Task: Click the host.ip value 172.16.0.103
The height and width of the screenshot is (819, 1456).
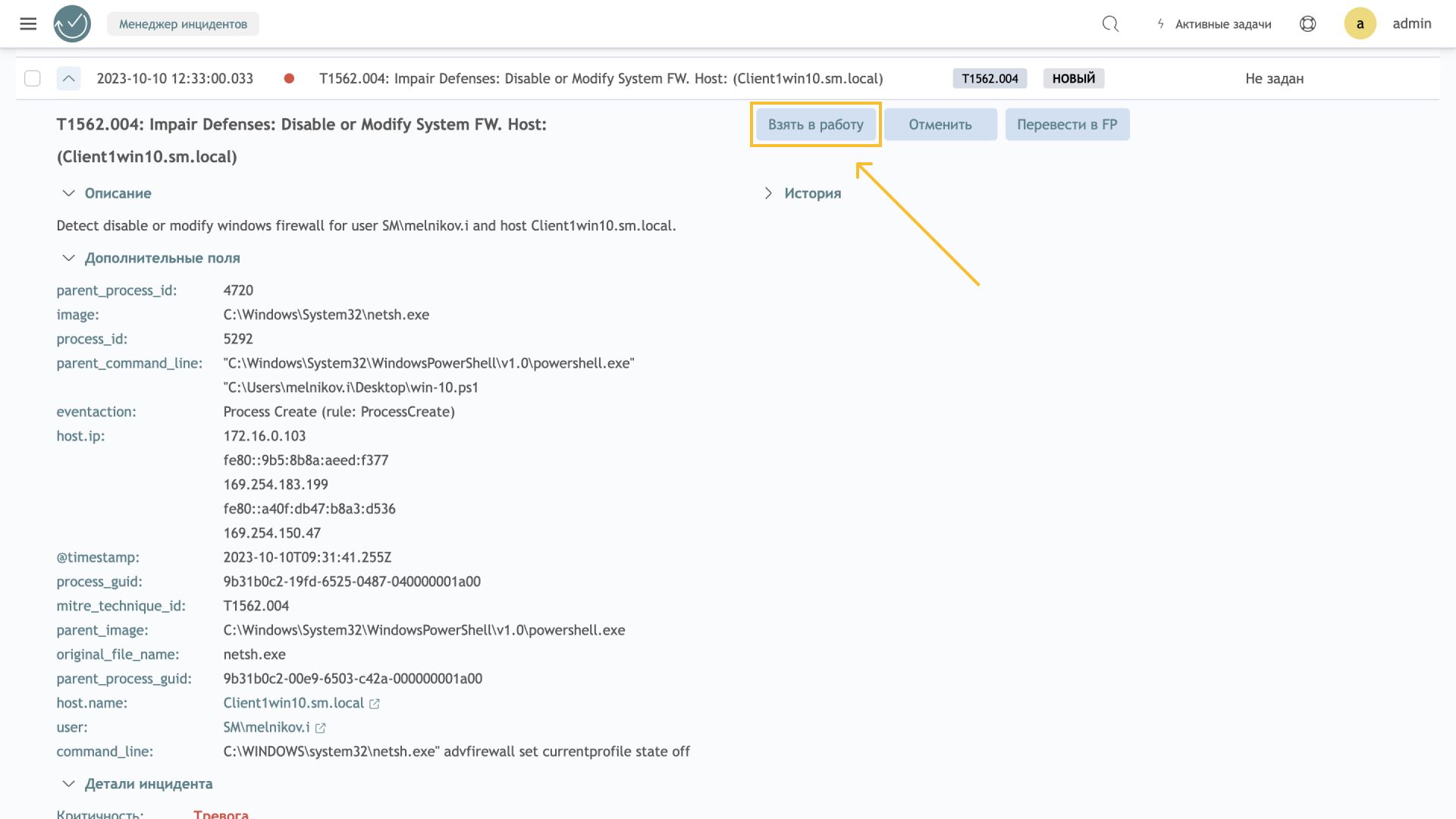Action: coord(265,436)
